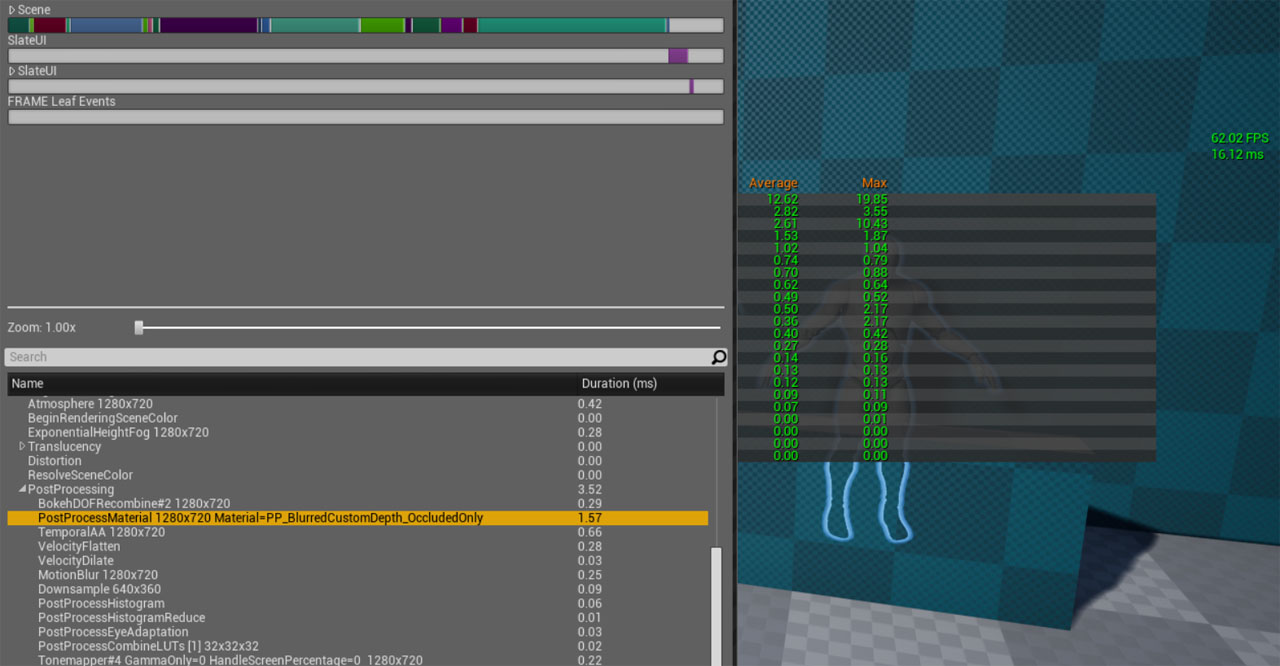
Task: Click the search magnifier icon
Action: point(718,357)
